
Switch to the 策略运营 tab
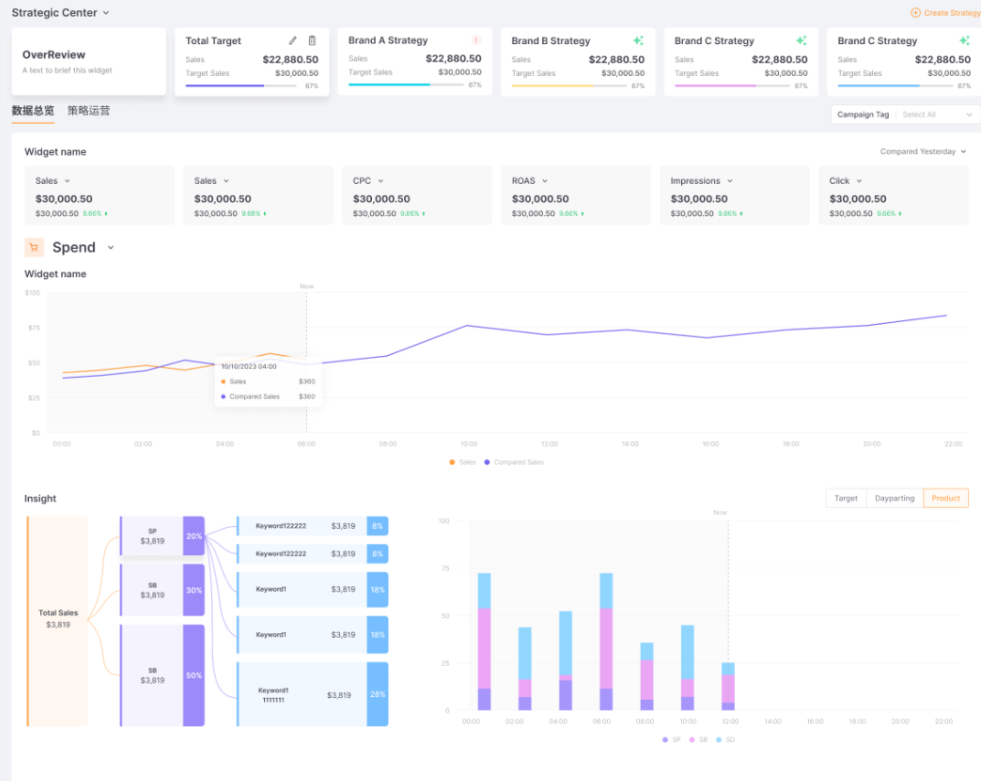[88, 110]
